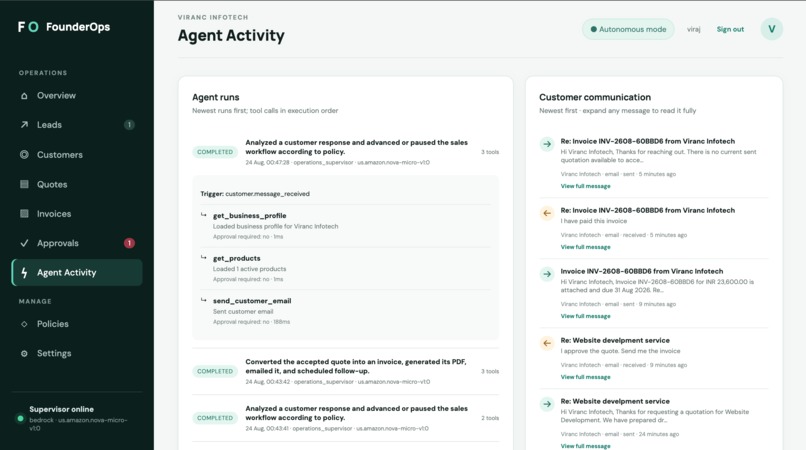Image resolution: width=806 pixels, height=450 pixels.
Task: Open the Overview page
Action: pyautogui.click(x=77, y=96)
